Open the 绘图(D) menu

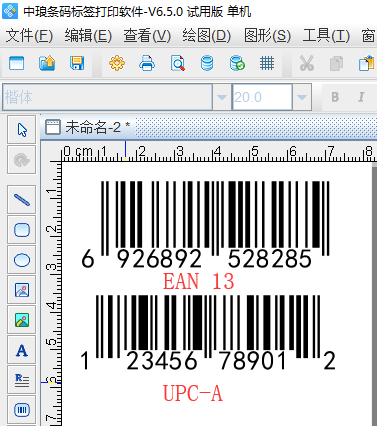tap(206, 35)
